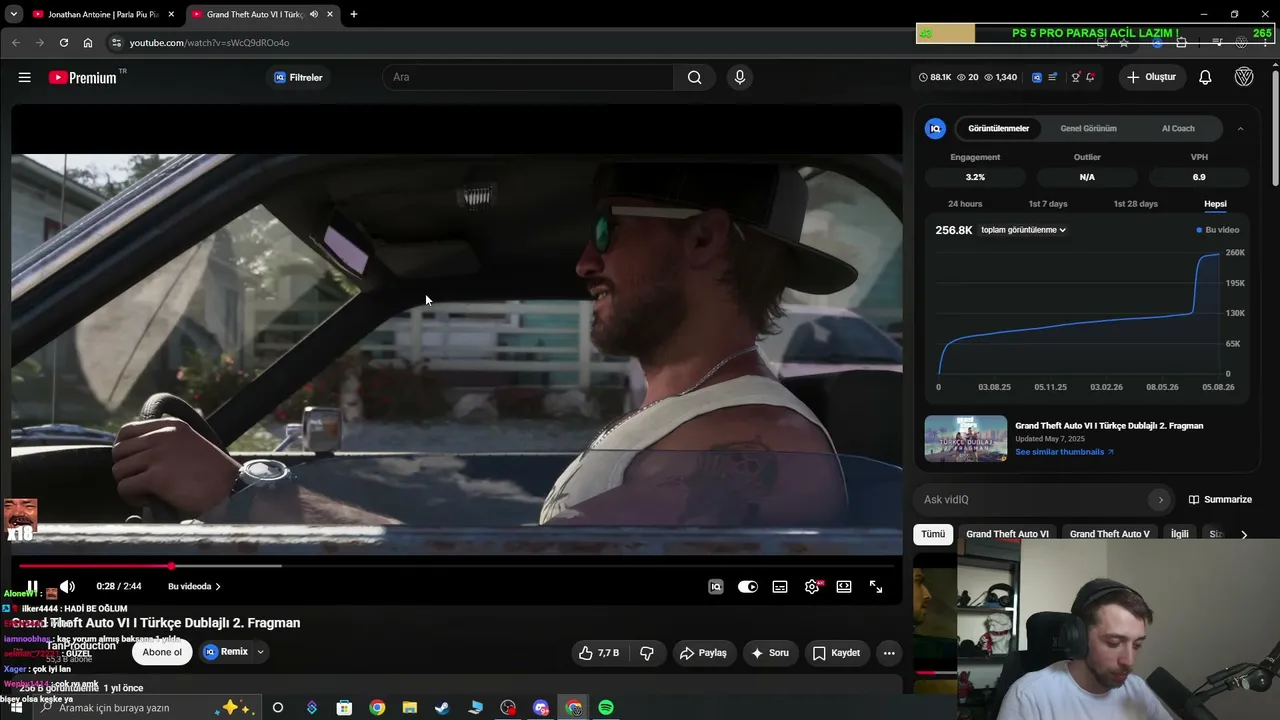Select the 1st 7 days range
Screen dimensions: 1280x720
click(x=1048, y=204)
